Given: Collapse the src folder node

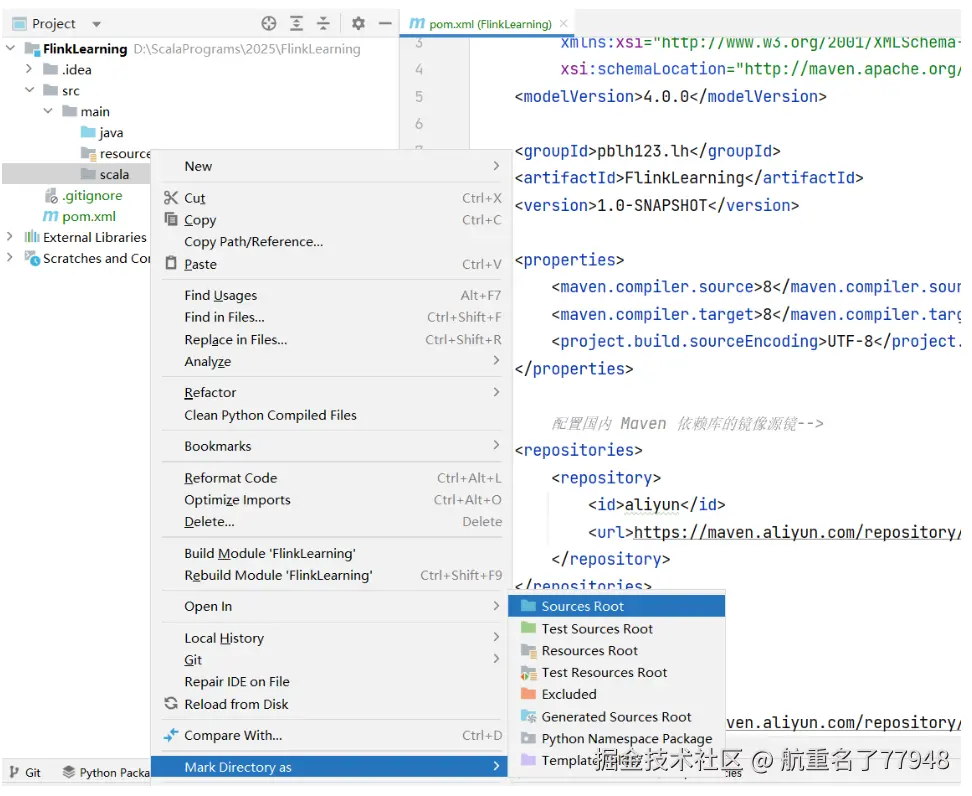Looking at the screenshot, I should click(x=29, y=90).
